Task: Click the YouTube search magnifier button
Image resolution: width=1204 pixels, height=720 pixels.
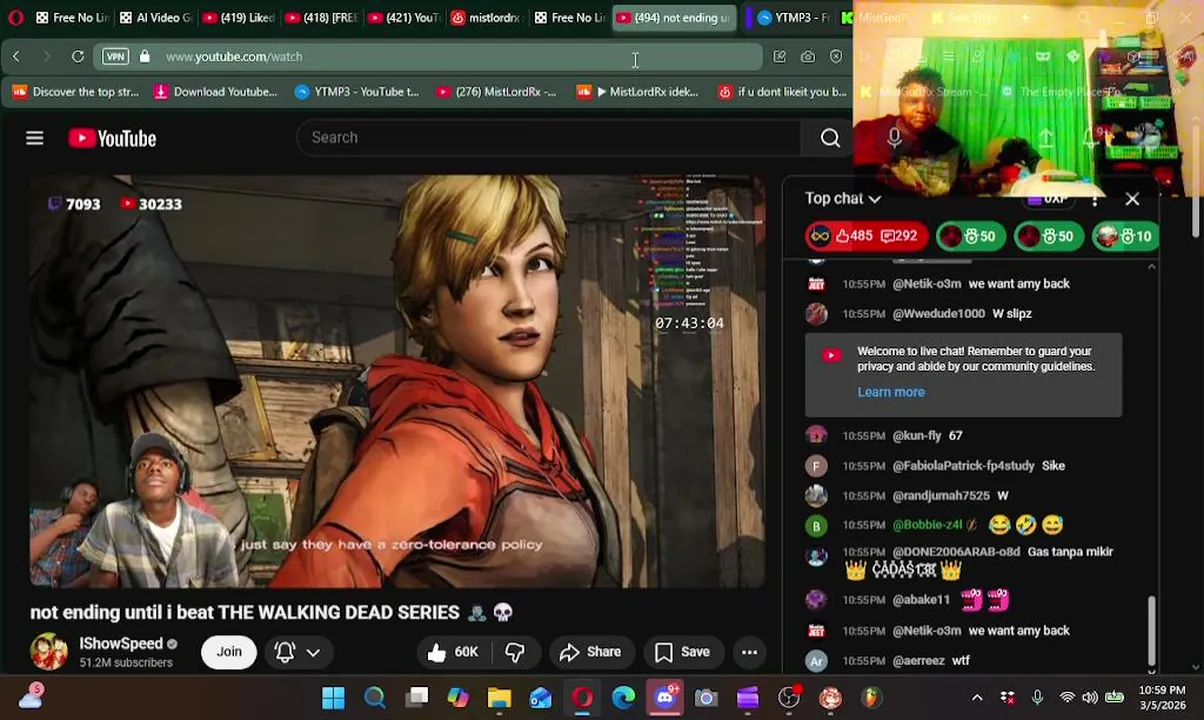Action: point(830,138)
